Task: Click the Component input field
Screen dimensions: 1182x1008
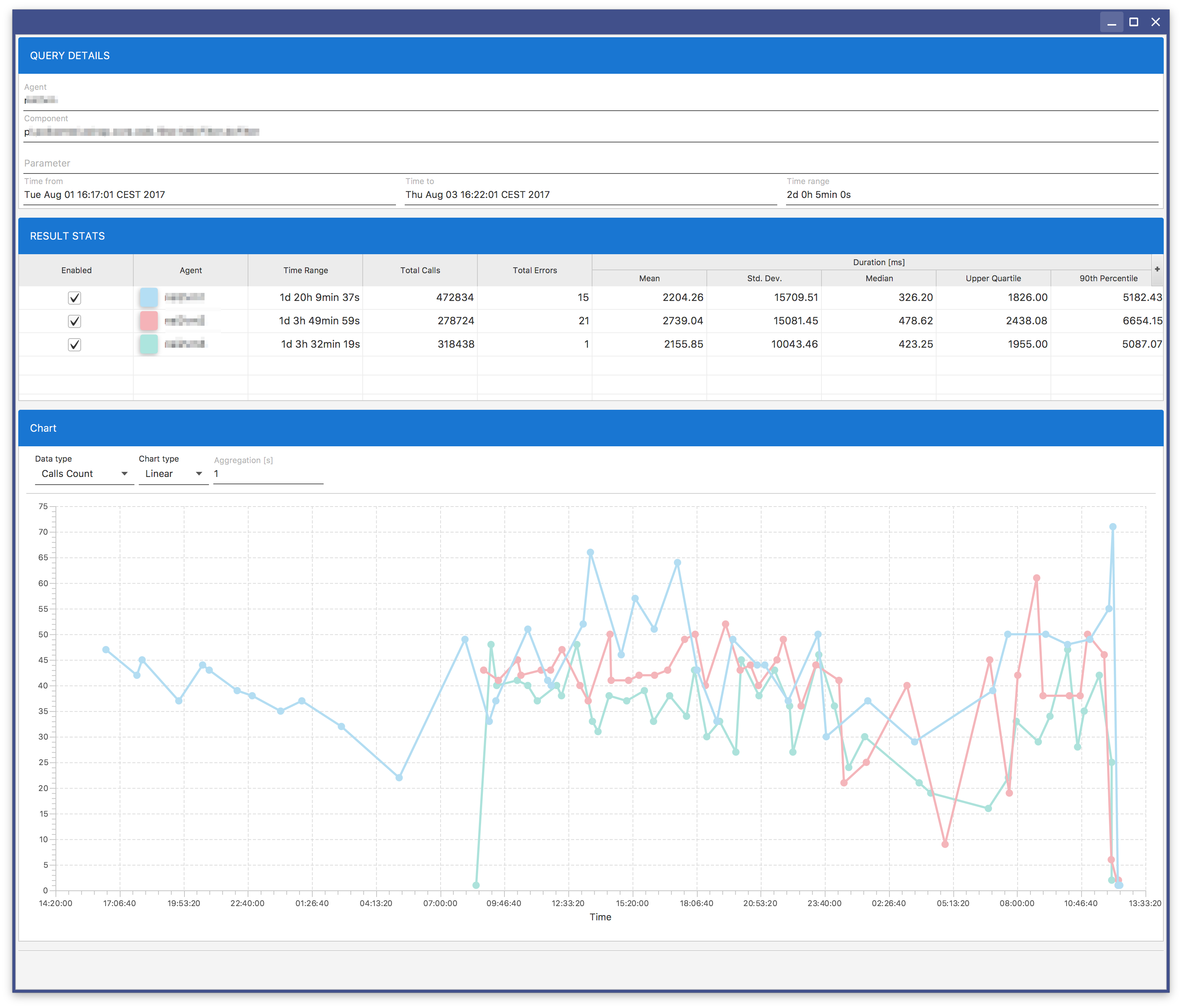Action: tap(591, 132)
